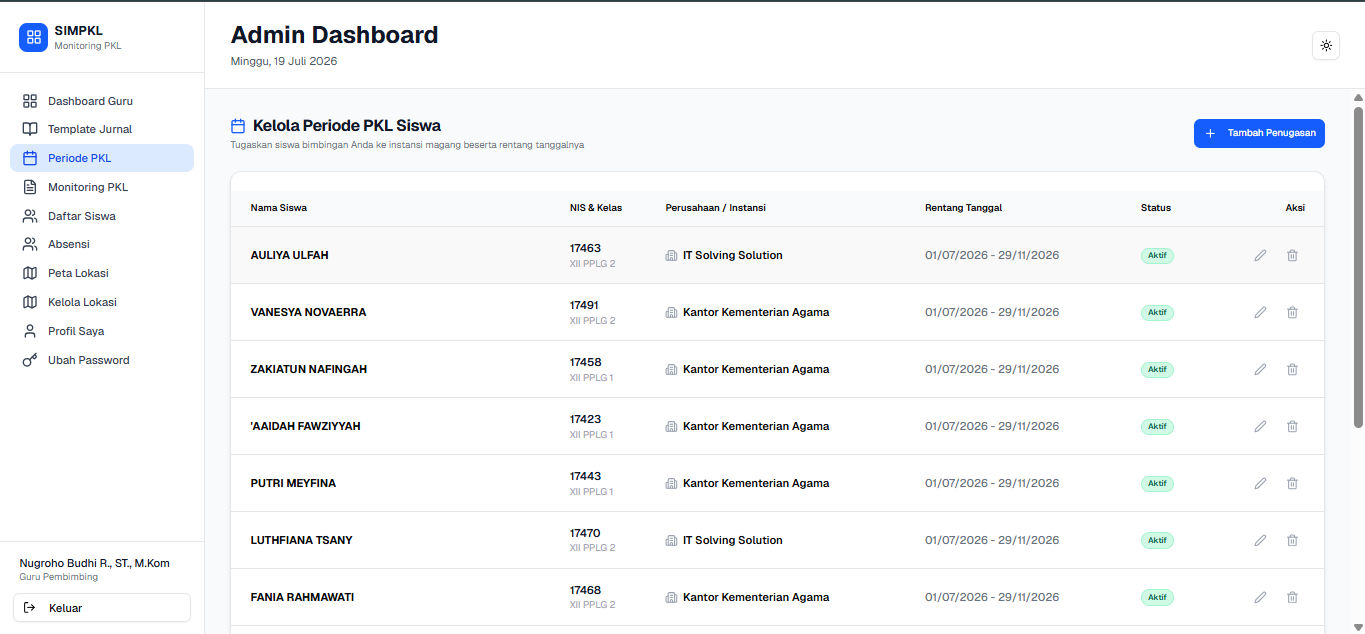Click date Minggu, 19 Juli 2026
This screenshot has height=634, width=1365.
coord(284,61)
